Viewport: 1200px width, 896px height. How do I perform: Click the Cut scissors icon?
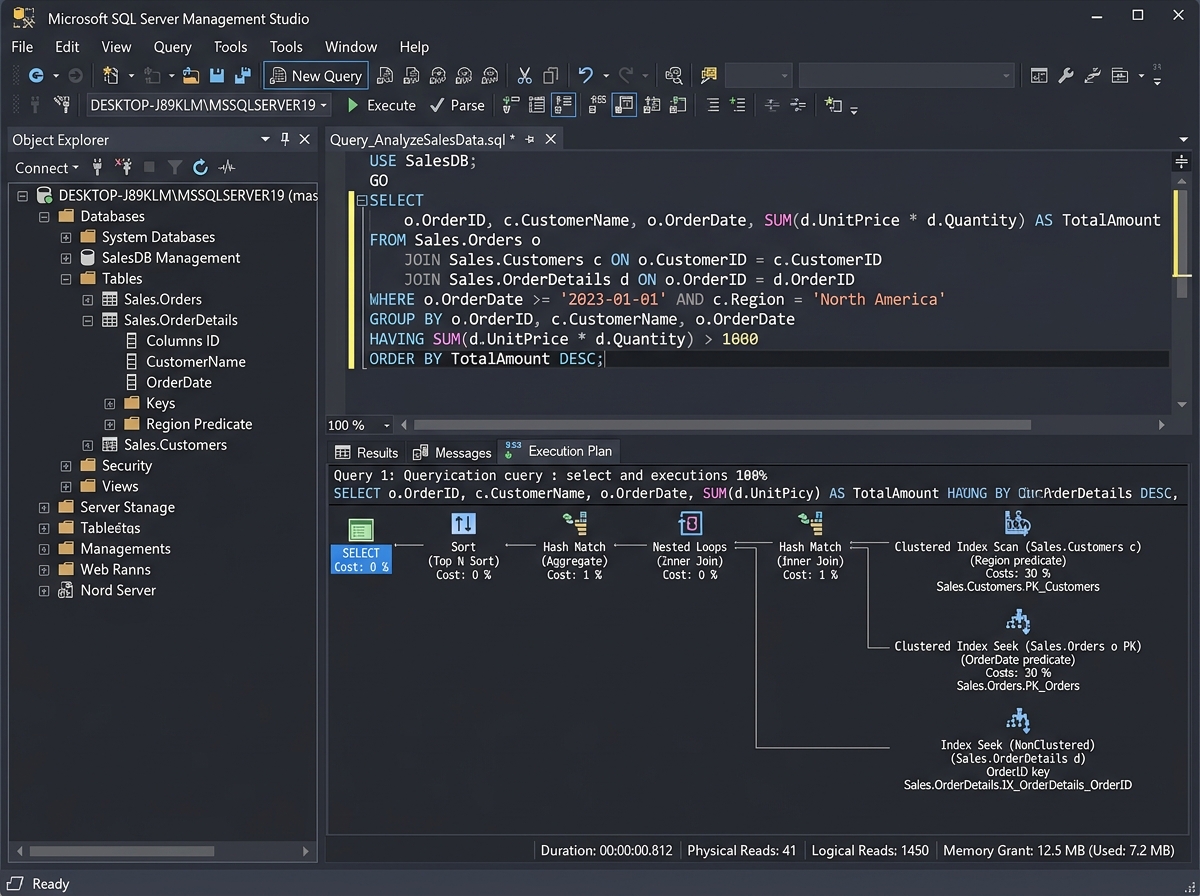coord(524,75)
